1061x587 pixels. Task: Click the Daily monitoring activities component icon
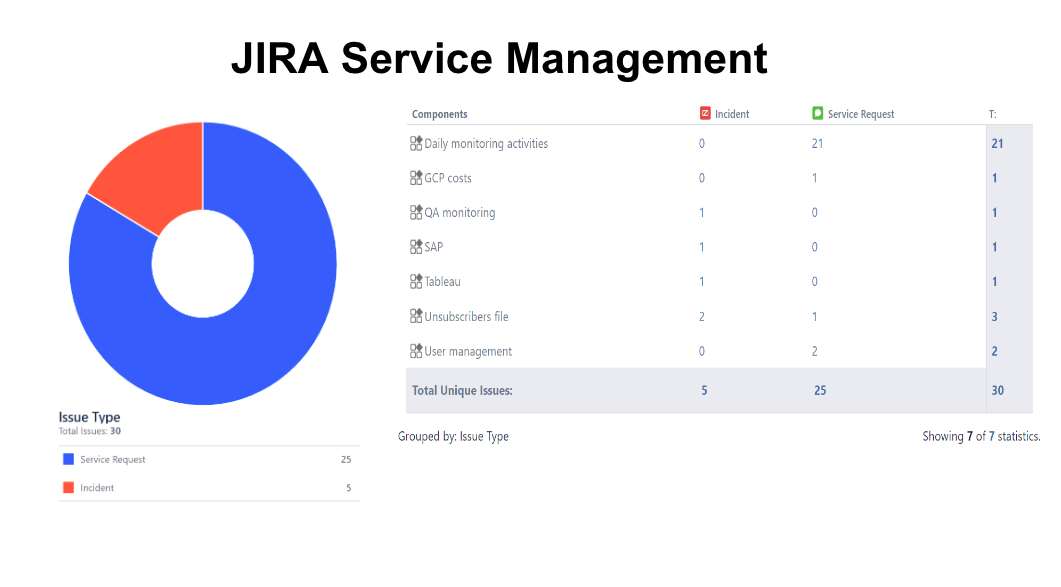pyautogui.click(x=416, y=144)
